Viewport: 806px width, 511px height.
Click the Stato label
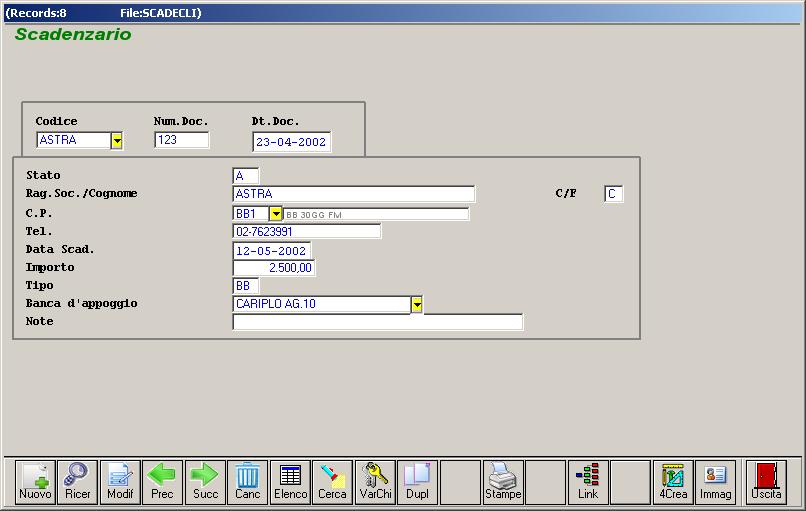pos(43,175)
